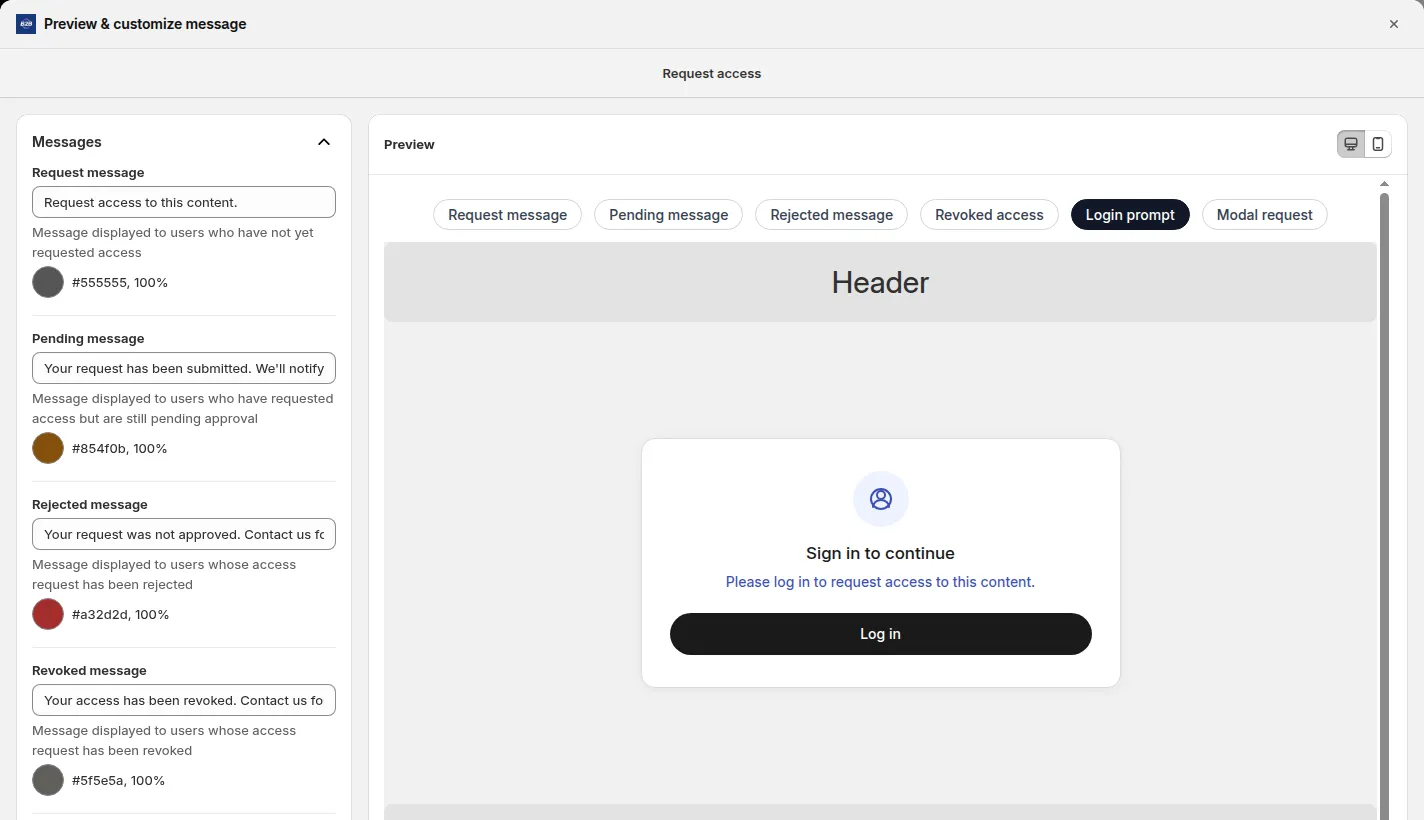Switch preview to desktop view

point(1351,144)
